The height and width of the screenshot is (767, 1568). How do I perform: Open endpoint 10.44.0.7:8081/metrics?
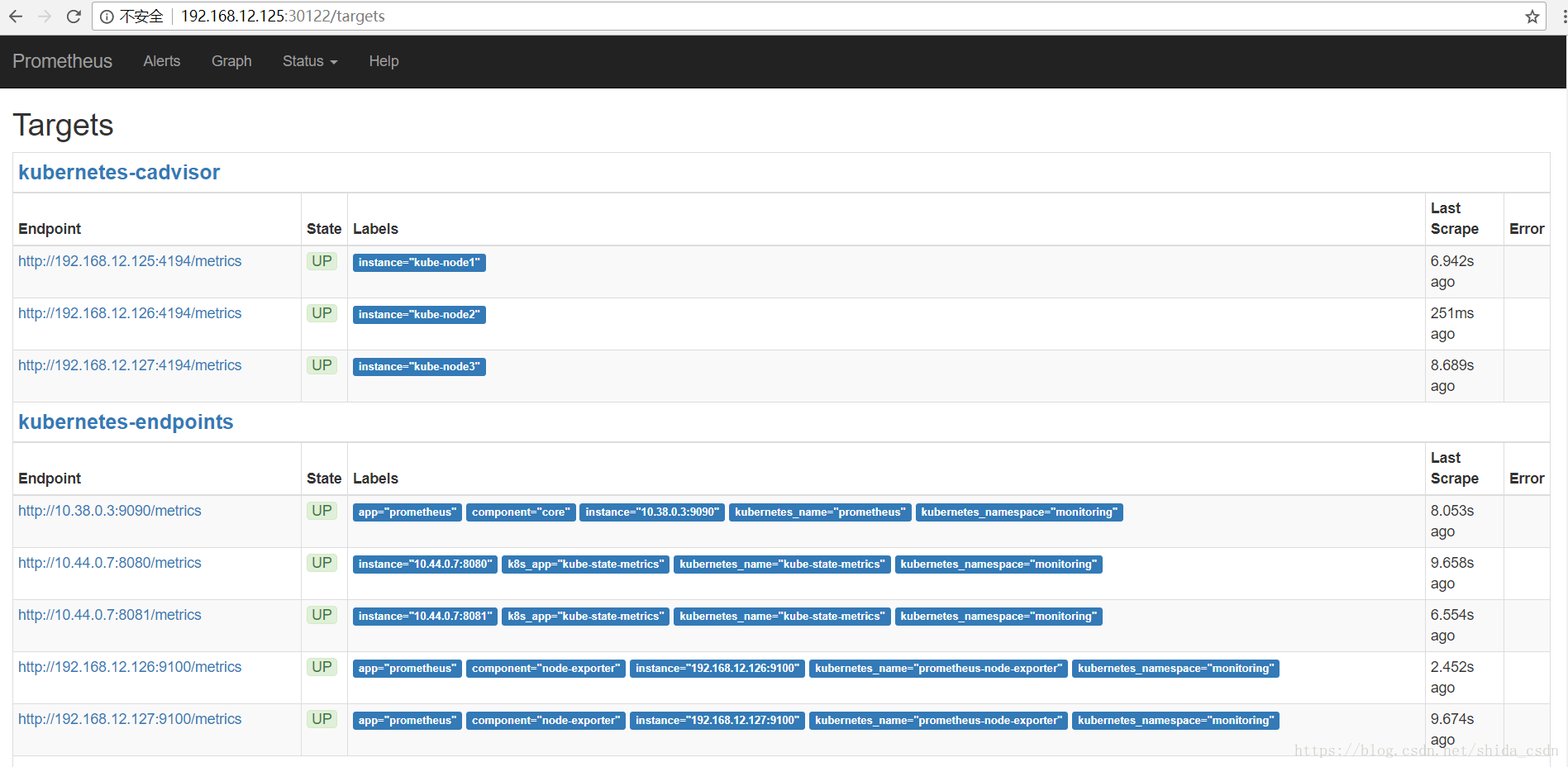coord(110,615)
